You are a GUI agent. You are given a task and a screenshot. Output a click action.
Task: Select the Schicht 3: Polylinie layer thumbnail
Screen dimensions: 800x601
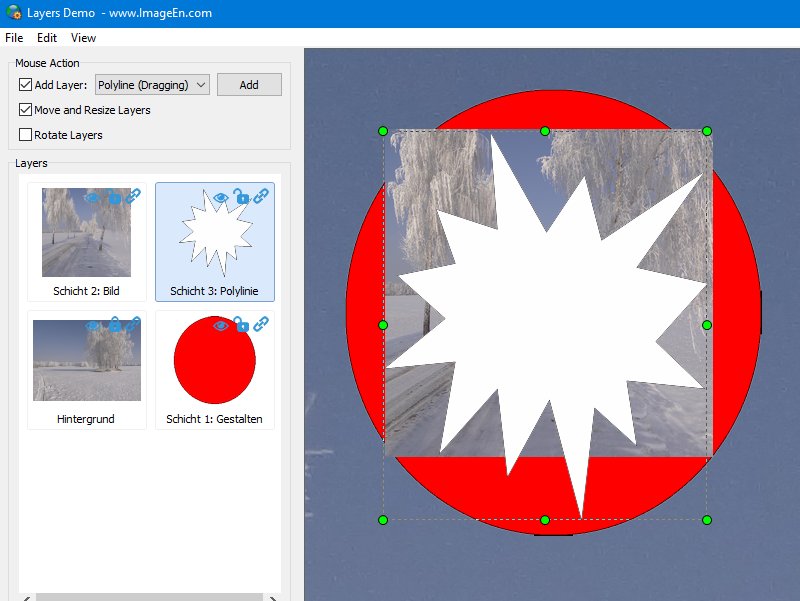[x=216, y=232]
